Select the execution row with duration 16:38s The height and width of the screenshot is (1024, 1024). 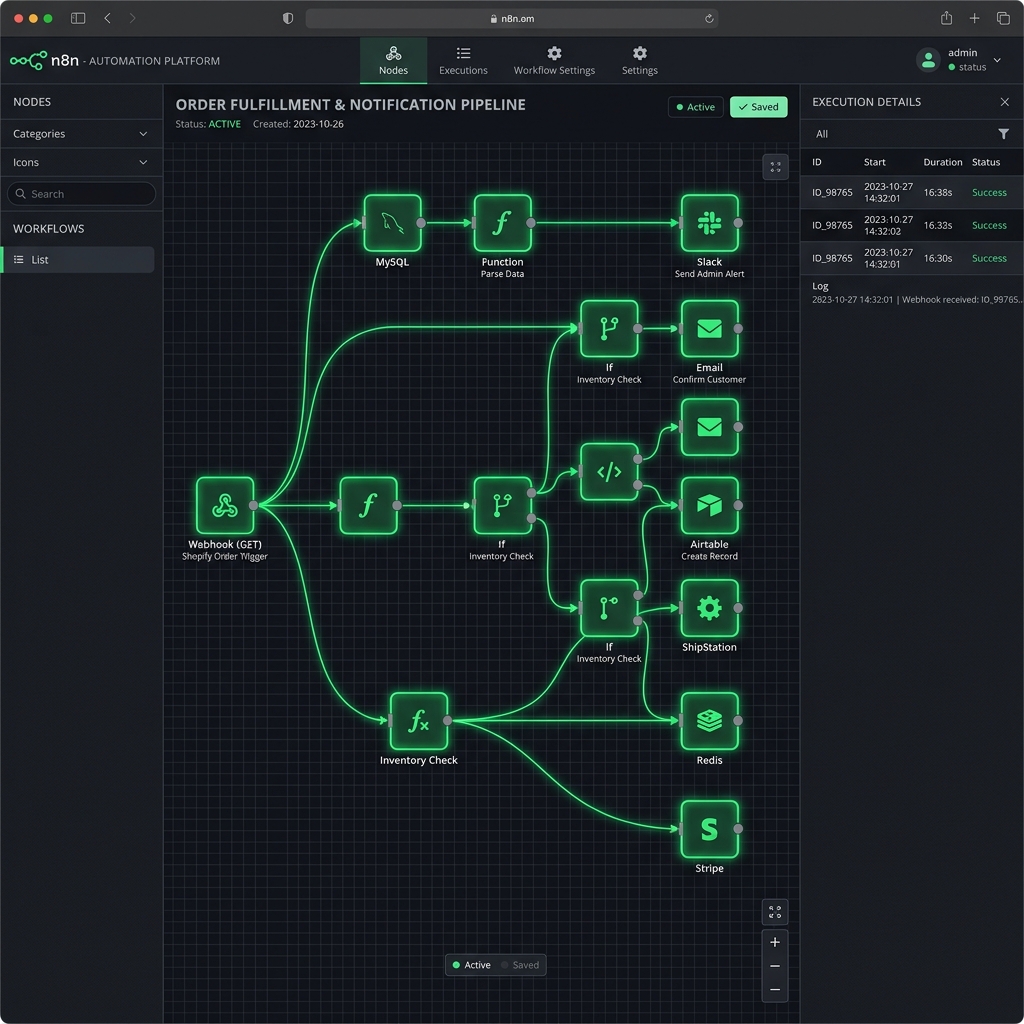[912, 193]
